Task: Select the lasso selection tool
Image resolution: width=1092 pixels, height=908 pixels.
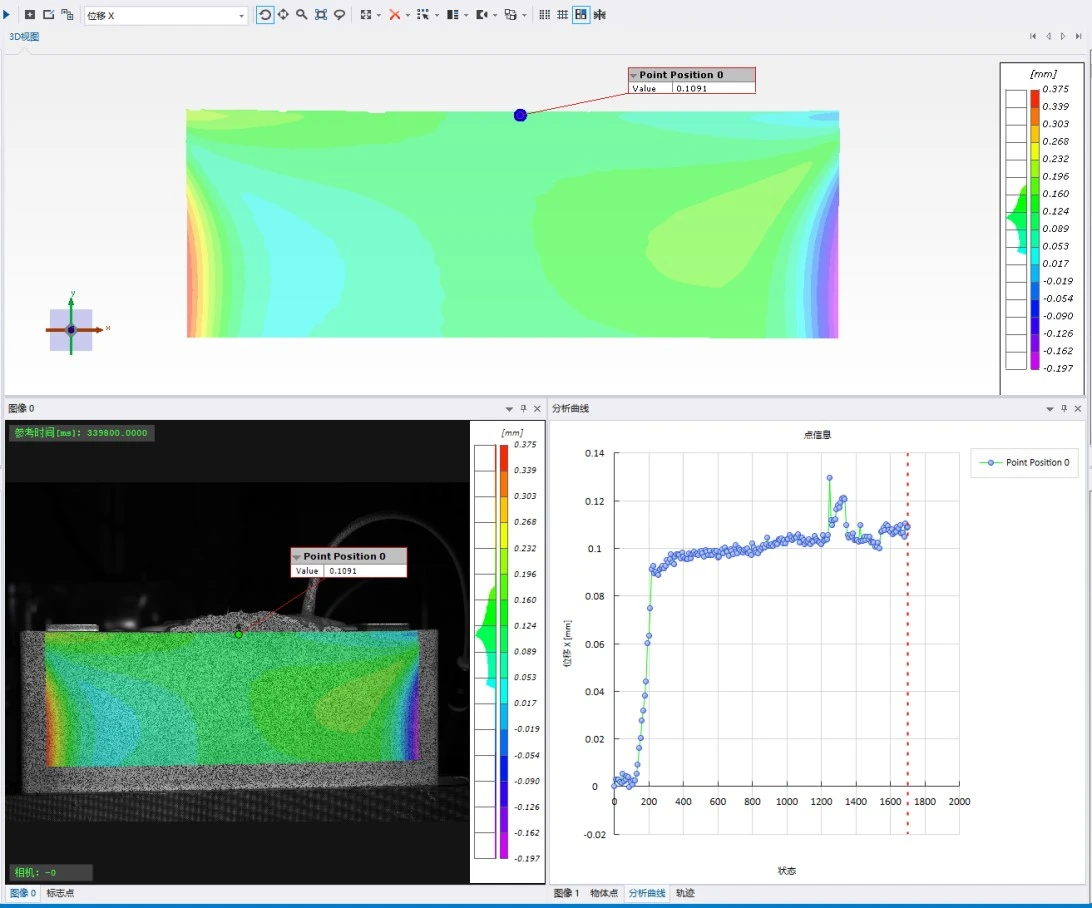Action: tap(340, 15)
